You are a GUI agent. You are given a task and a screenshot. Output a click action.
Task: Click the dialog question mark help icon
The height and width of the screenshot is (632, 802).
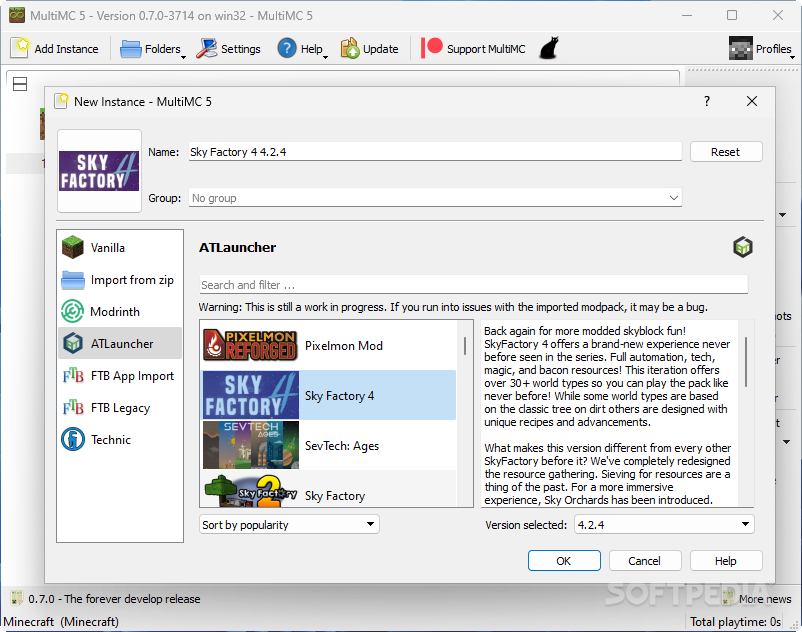707,101
